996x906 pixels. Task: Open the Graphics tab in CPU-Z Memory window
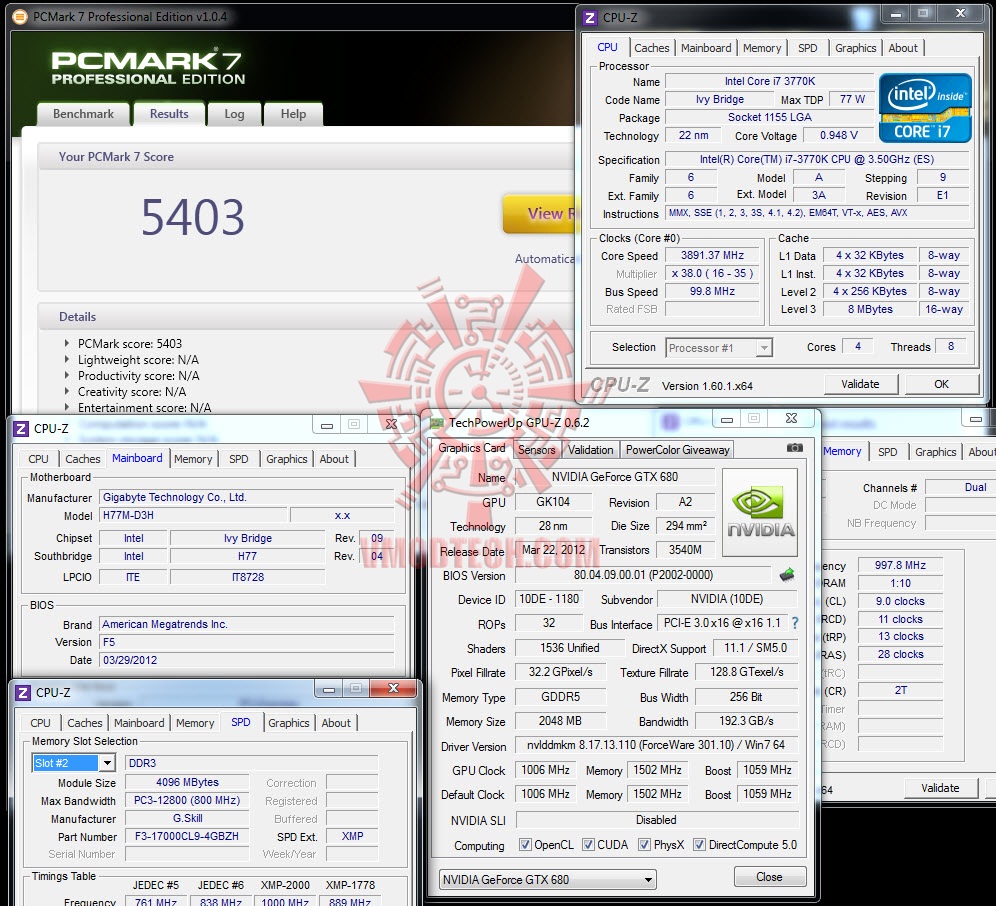935,452
